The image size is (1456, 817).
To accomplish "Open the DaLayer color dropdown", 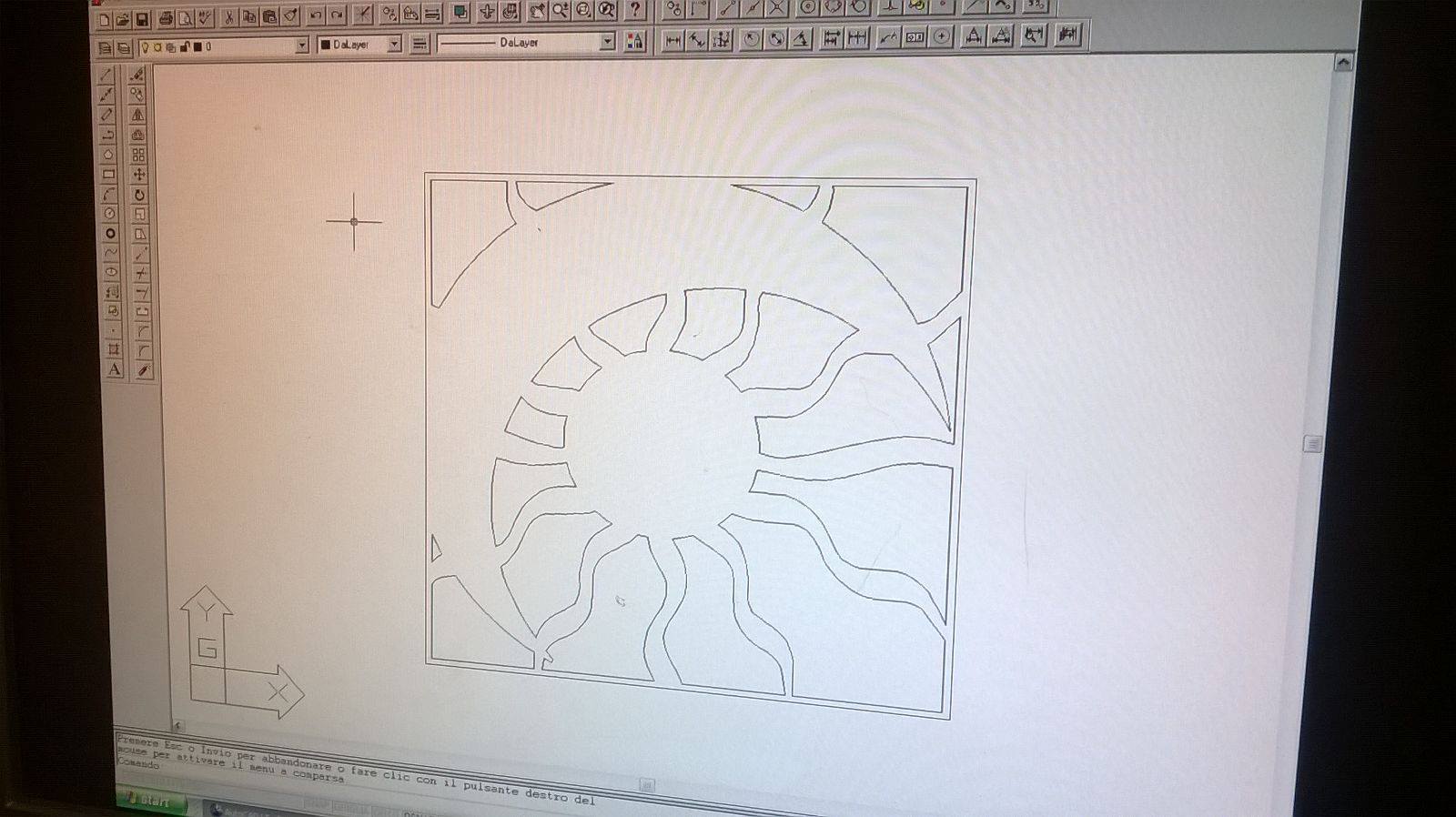I will tap(394, 44).
